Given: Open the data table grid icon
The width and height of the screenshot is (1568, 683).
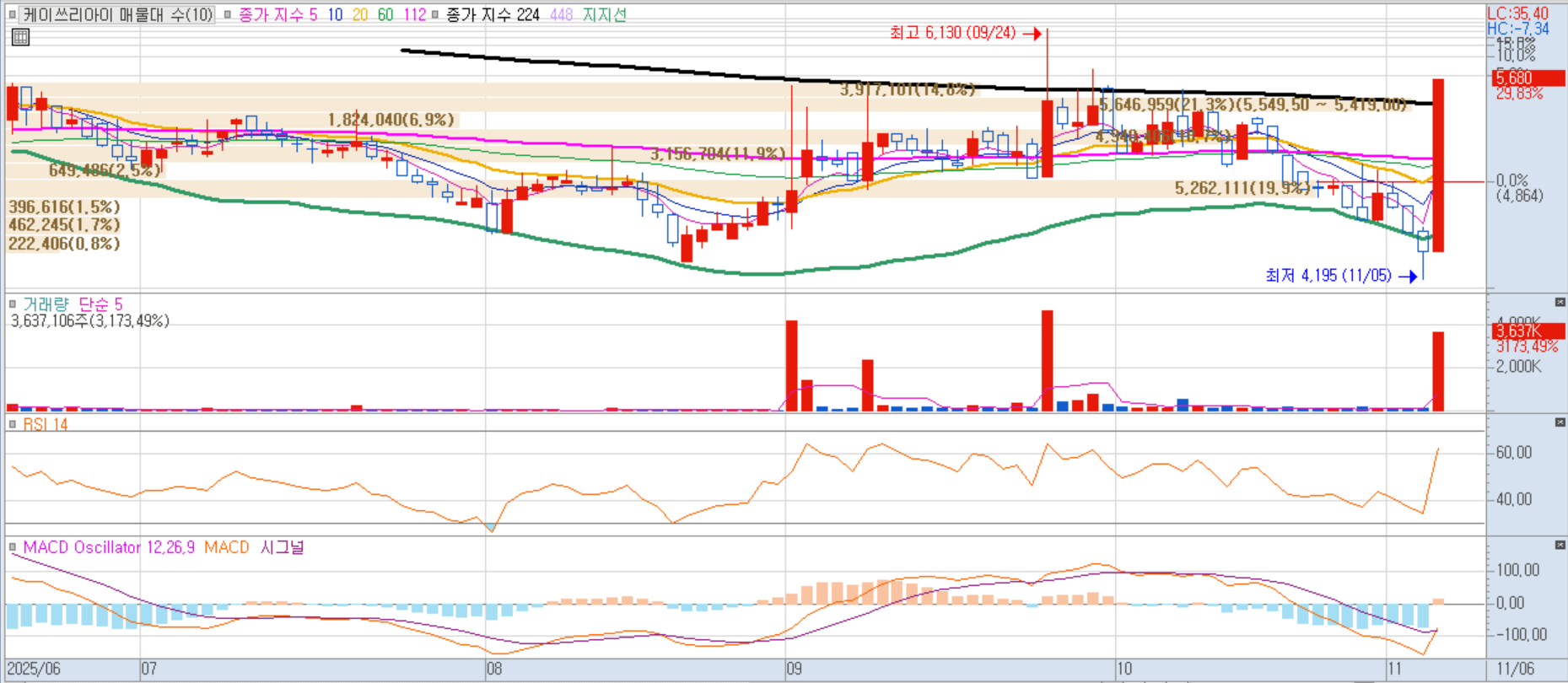Looking at the screenshot, I should pos(20,37).
